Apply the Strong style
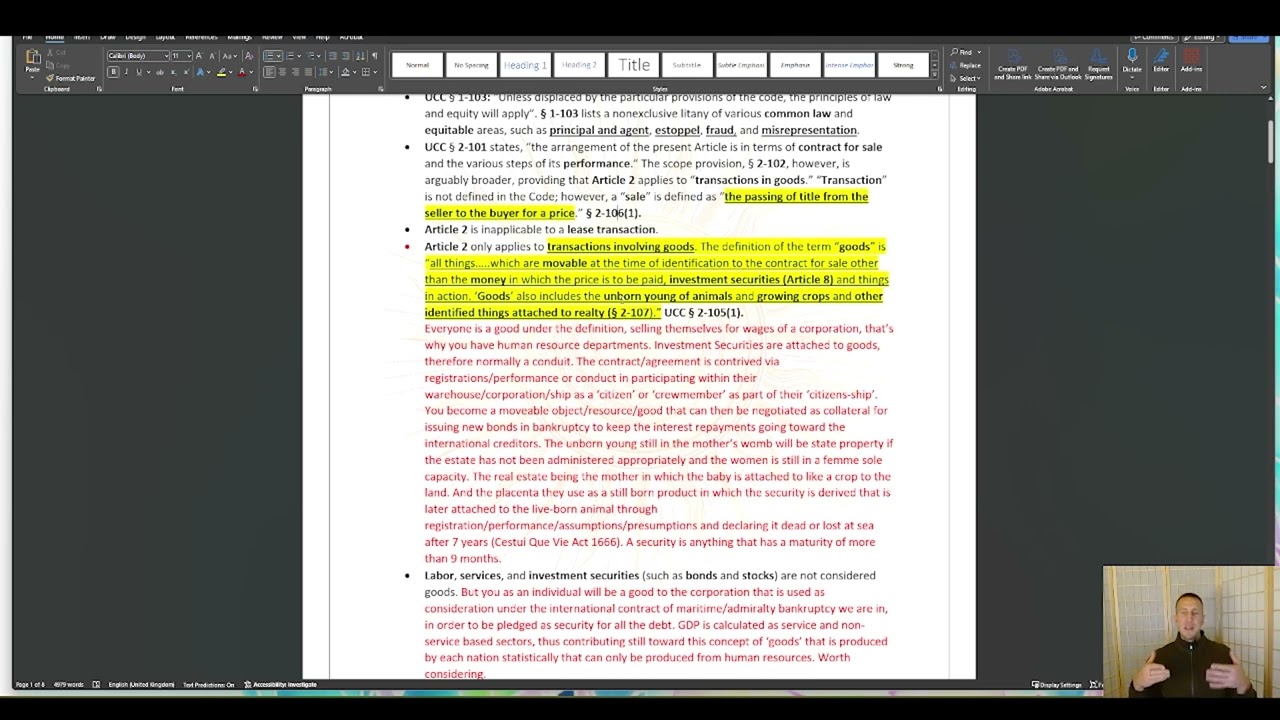Image resolution: width=1280 pixels, height=720 pixels. click(903, 65)
